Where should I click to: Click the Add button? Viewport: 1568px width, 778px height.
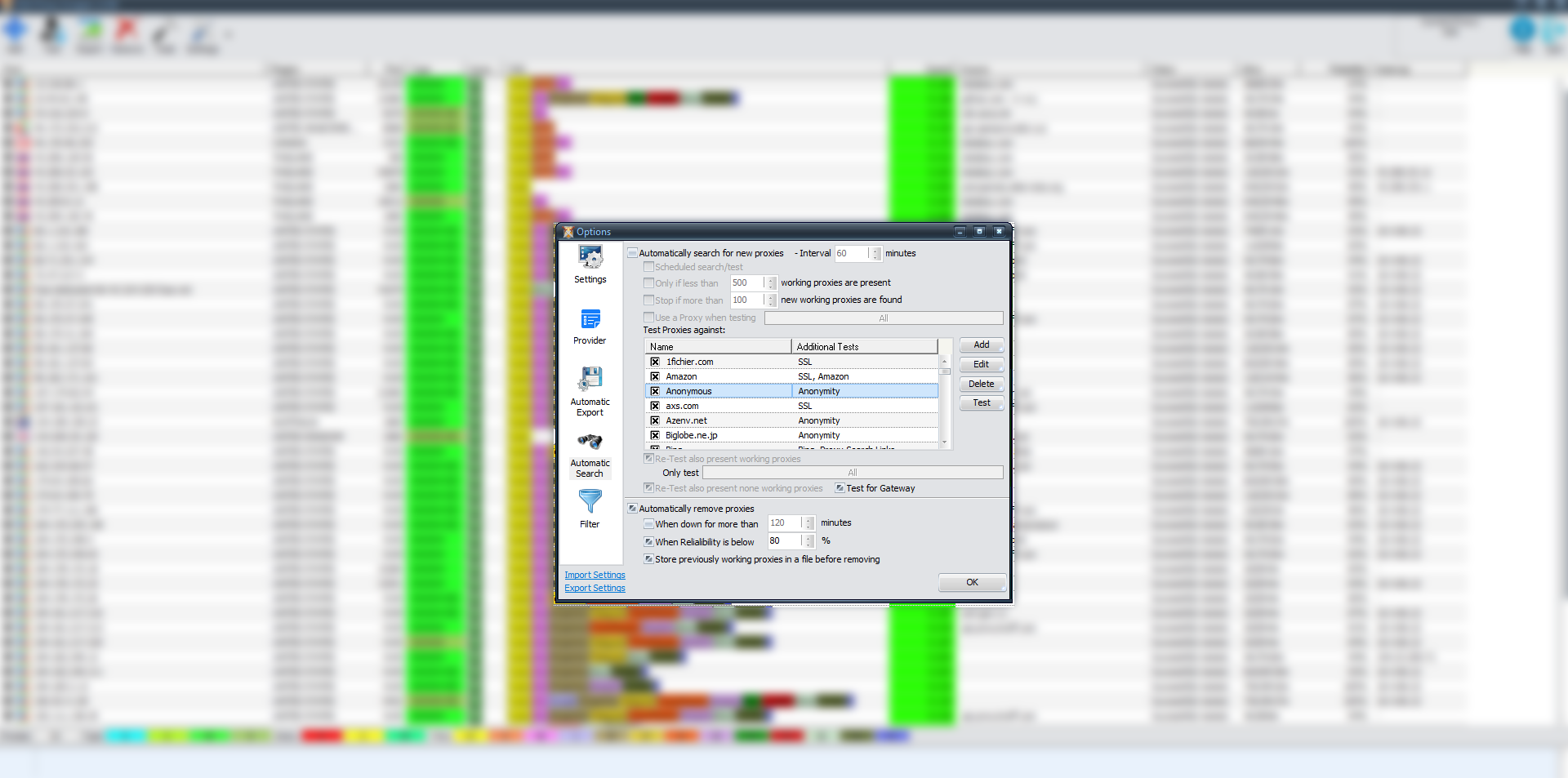(x=981, y=345)
